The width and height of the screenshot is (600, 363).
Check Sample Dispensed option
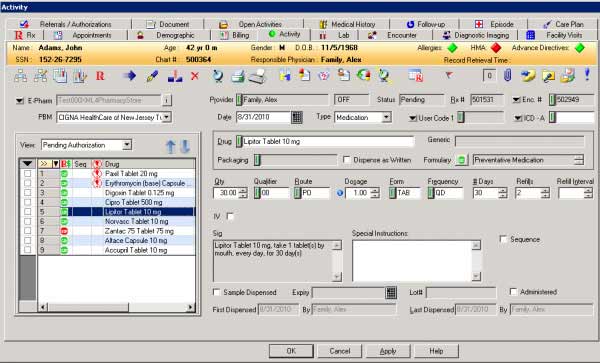click(217, 292)
